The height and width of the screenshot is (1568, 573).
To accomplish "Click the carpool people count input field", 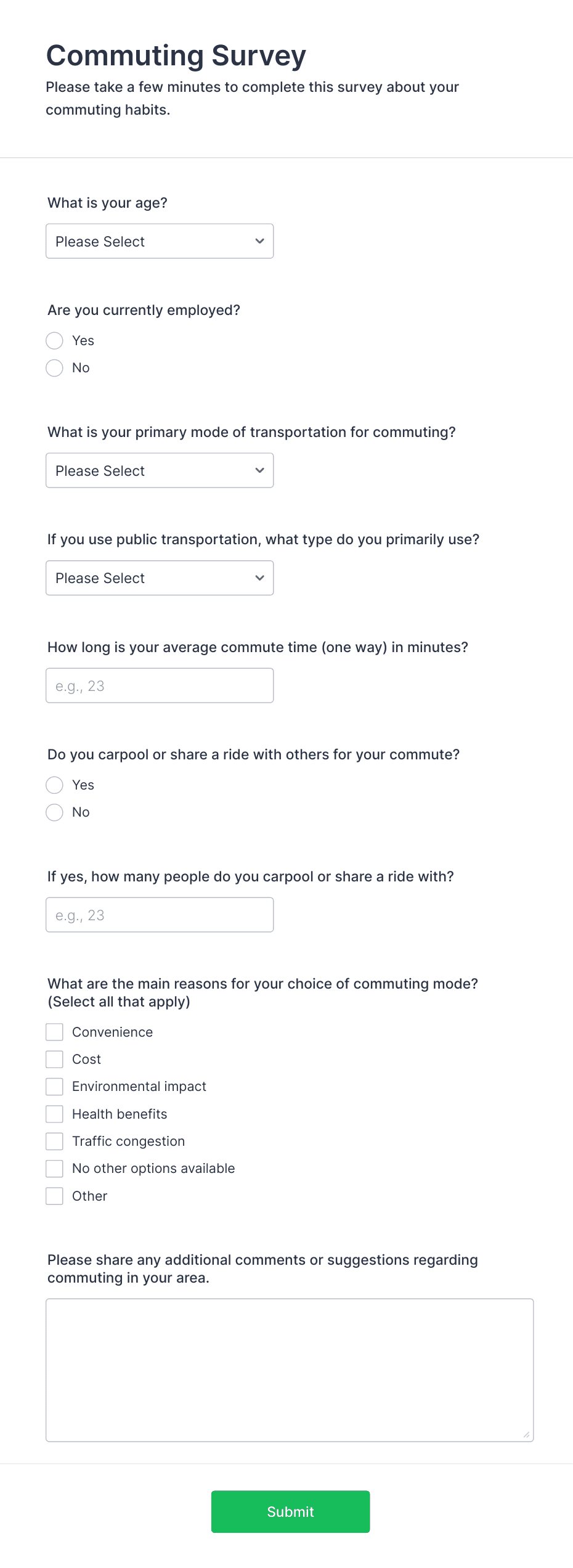I will click(159, 914).
